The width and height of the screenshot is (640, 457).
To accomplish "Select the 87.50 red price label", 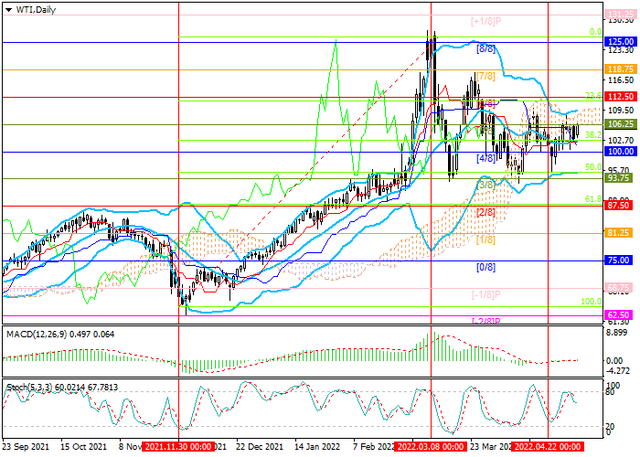I will pos(619,205).
